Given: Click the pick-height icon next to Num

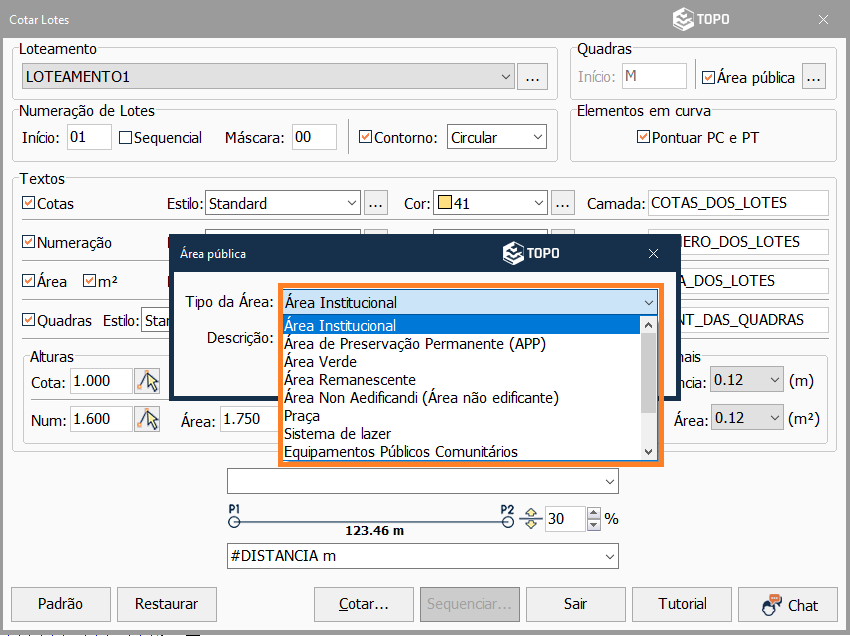Looking at the screenshot, I should [x=148, y=420].
